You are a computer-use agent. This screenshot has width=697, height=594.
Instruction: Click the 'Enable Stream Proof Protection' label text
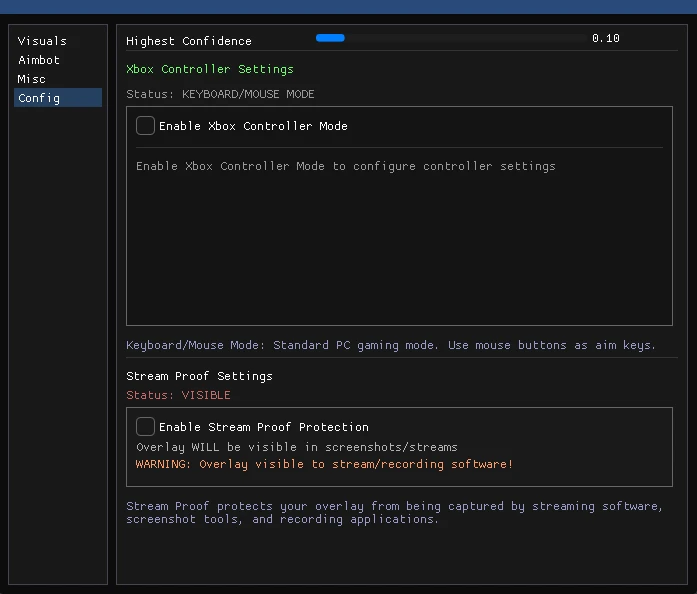(264, 427)
